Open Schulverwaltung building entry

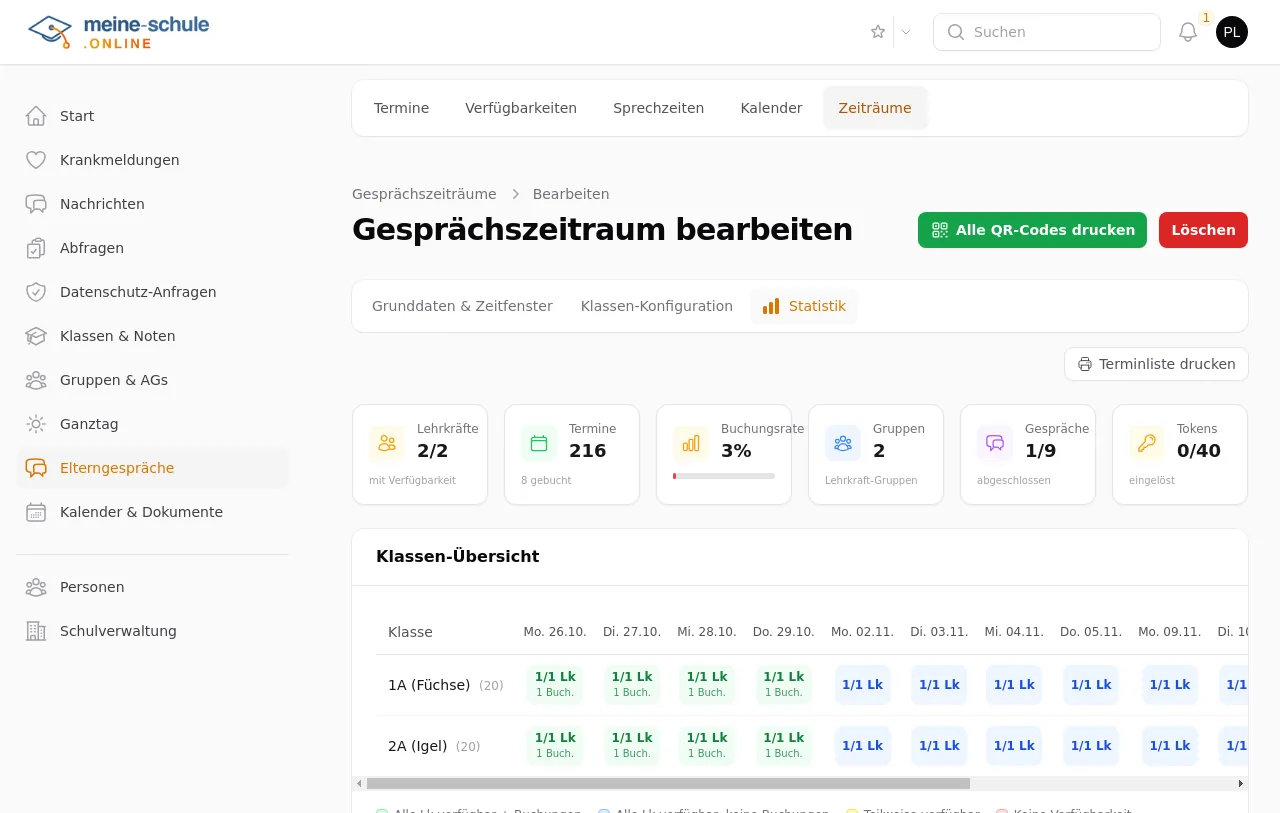coord(152,631)
